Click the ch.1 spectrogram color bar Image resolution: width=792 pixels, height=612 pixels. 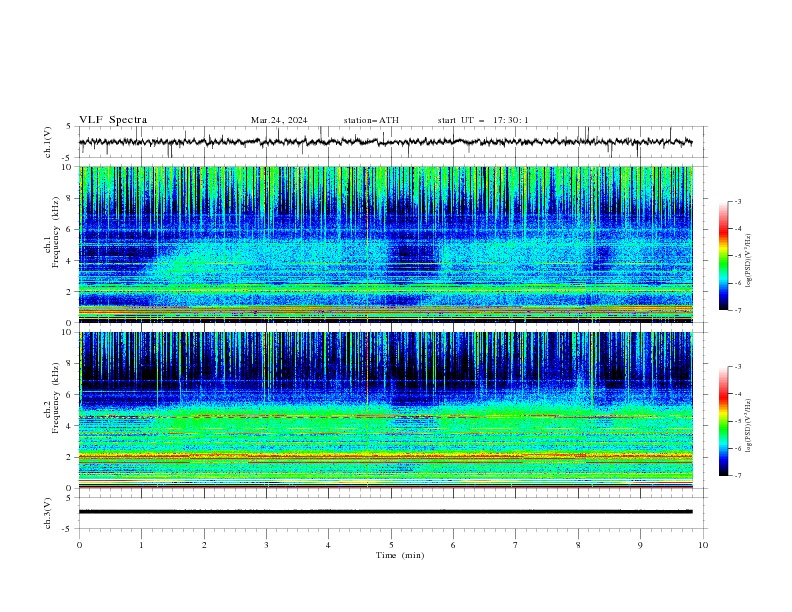coord(723,256)
